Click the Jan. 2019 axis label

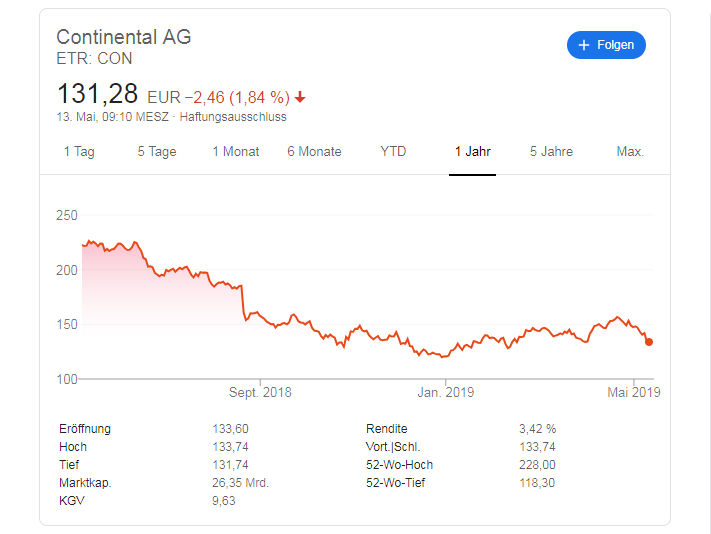pos(446,392)
